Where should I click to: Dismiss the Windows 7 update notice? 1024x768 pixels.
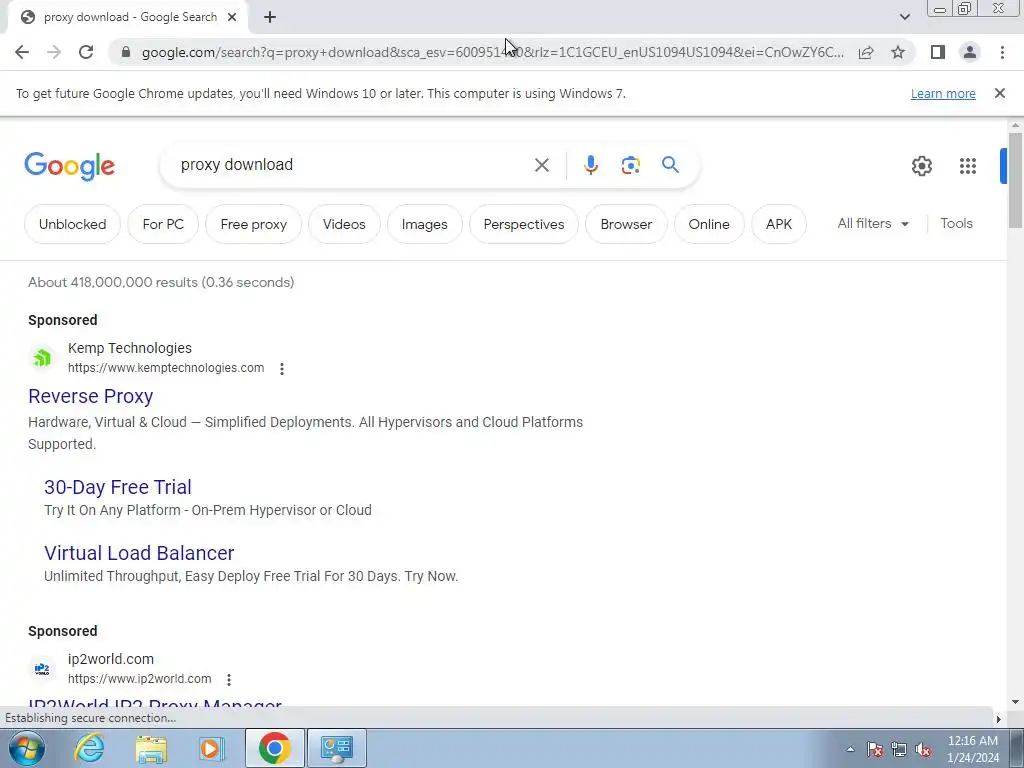click(999, 93)
